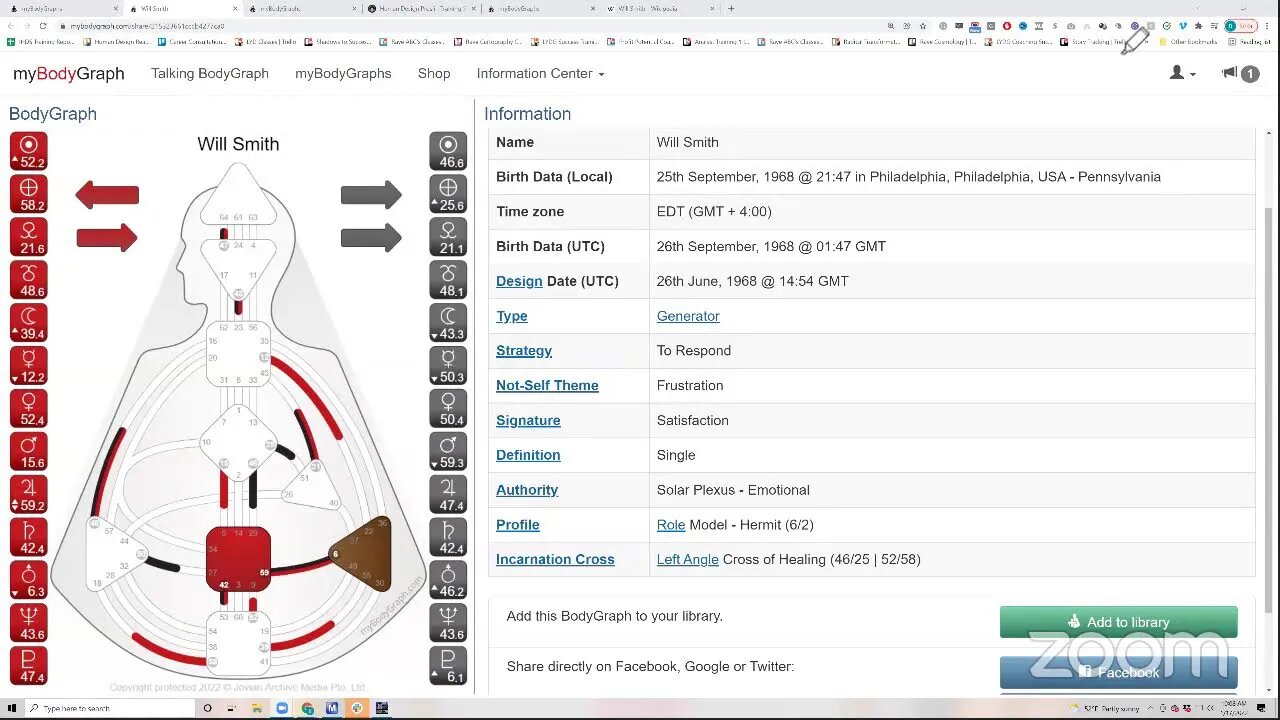
Task: Open the Strategy definition link
Action: click(x=524, y=351)
